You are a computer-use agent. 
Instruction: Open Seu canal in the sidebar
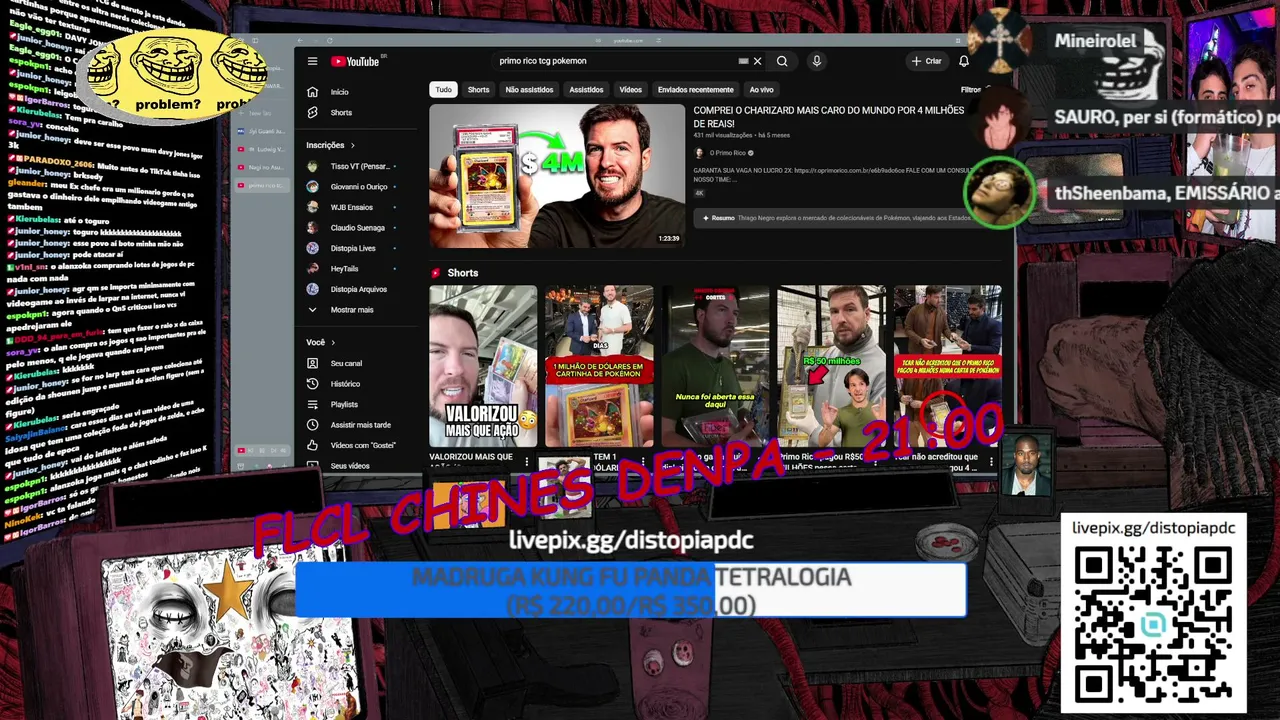click(355, 363)
